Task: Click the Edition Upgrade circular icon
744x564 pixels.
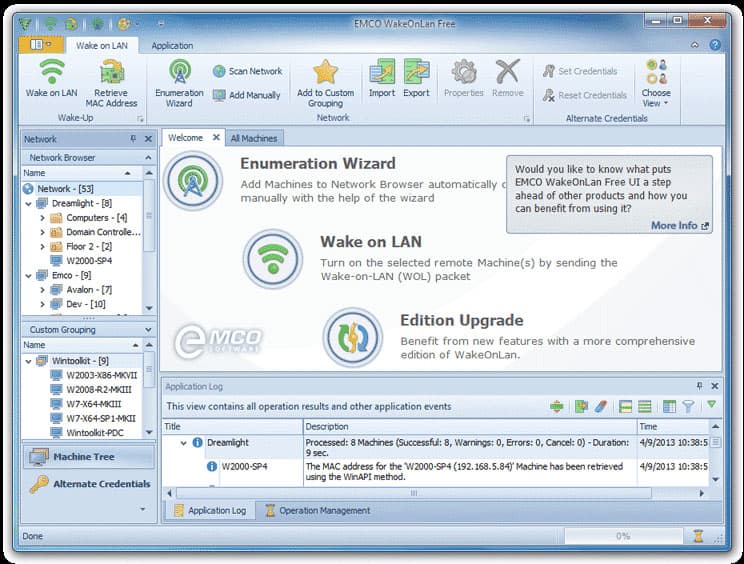Action: click(353, 337)
